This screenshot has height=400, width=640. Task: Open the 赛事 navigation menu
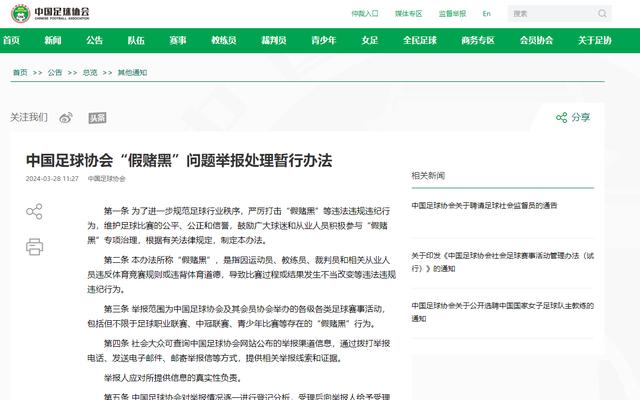178,40
